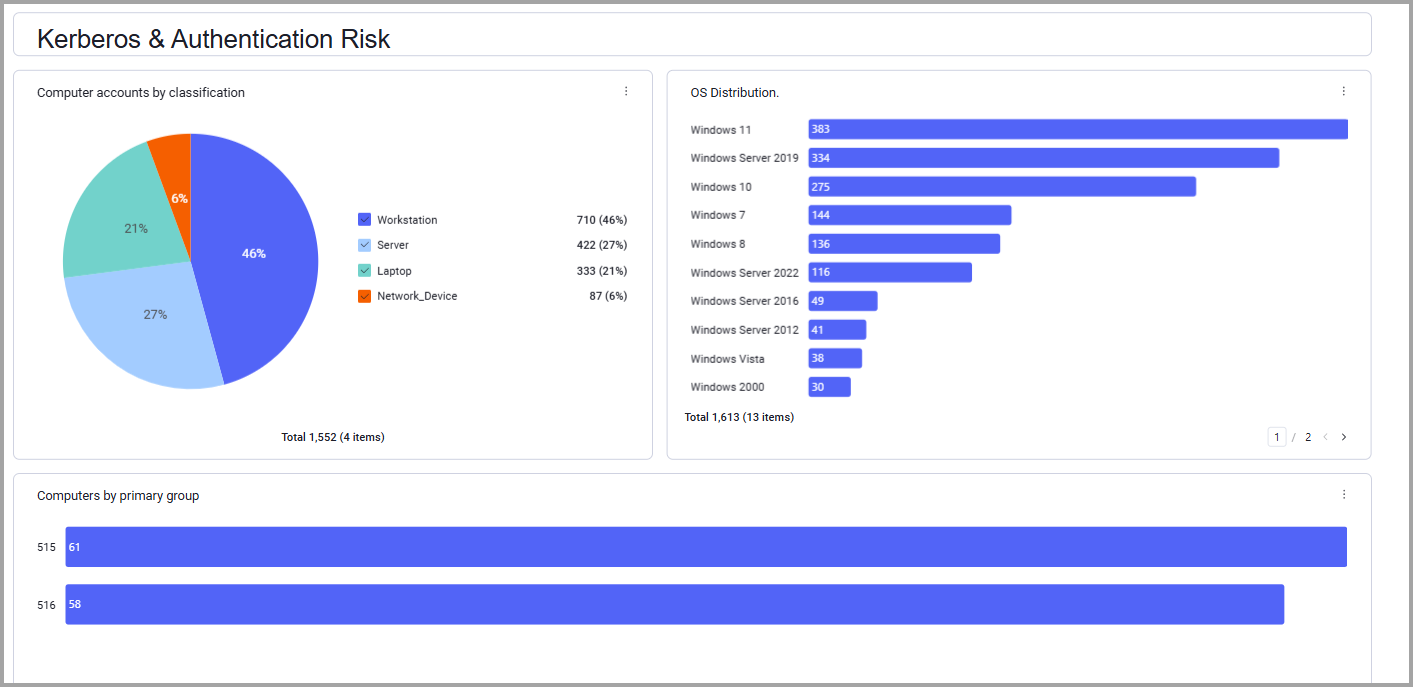This screenshot has width=1413, height=687.
Task: Click the Computers by primary group title
Action: (118, 496)
